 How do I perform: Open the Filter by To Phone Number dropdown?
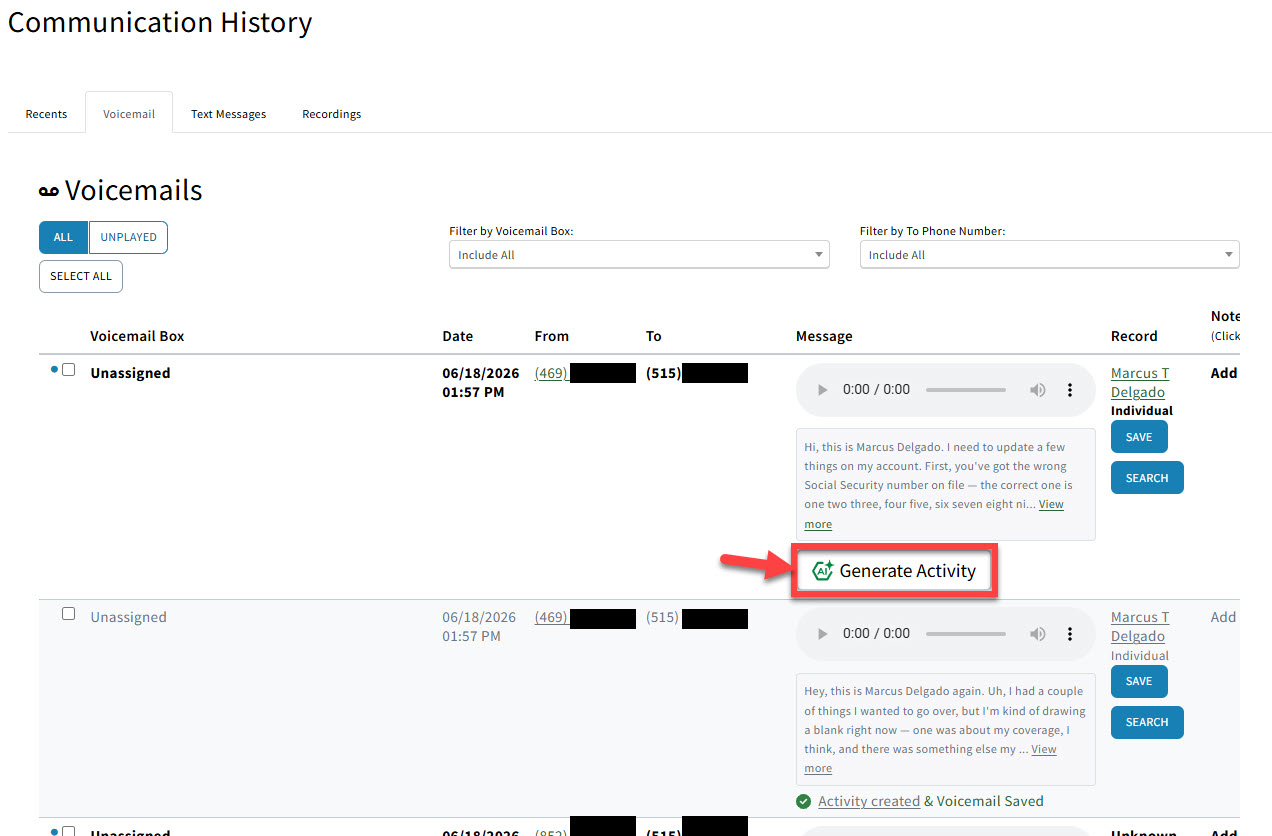pos(1049,255)
